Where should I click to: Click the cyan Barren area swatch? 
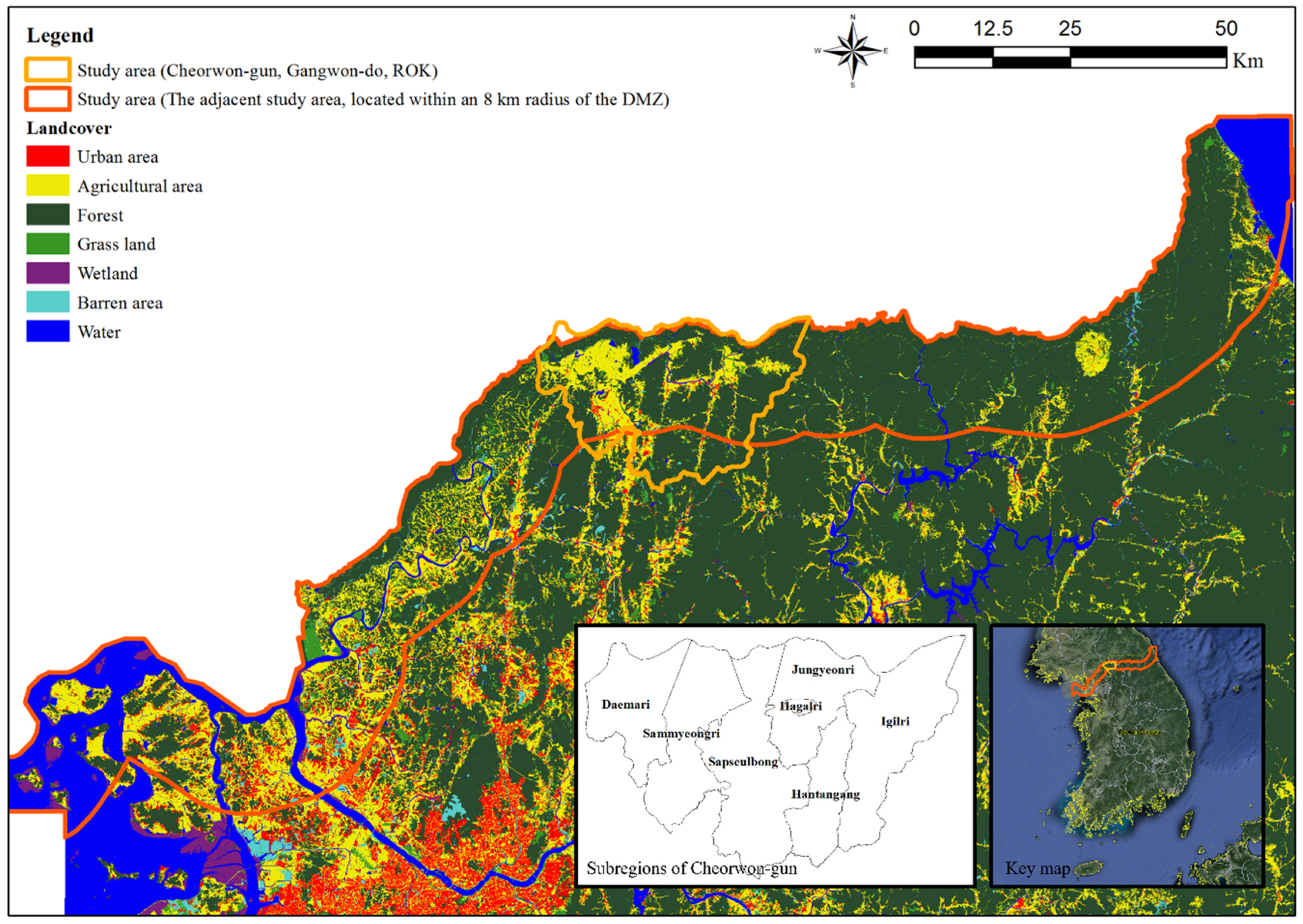coord(48,302)
